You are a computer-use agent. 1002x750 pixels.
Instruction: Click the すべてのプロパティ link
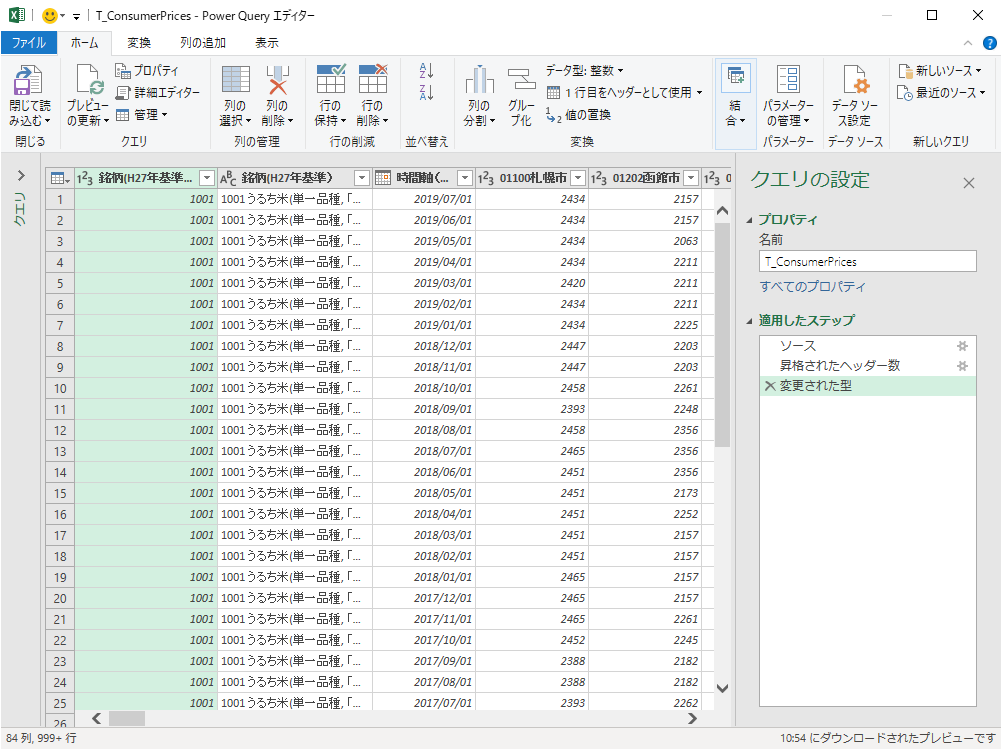(x=812, y=287)
